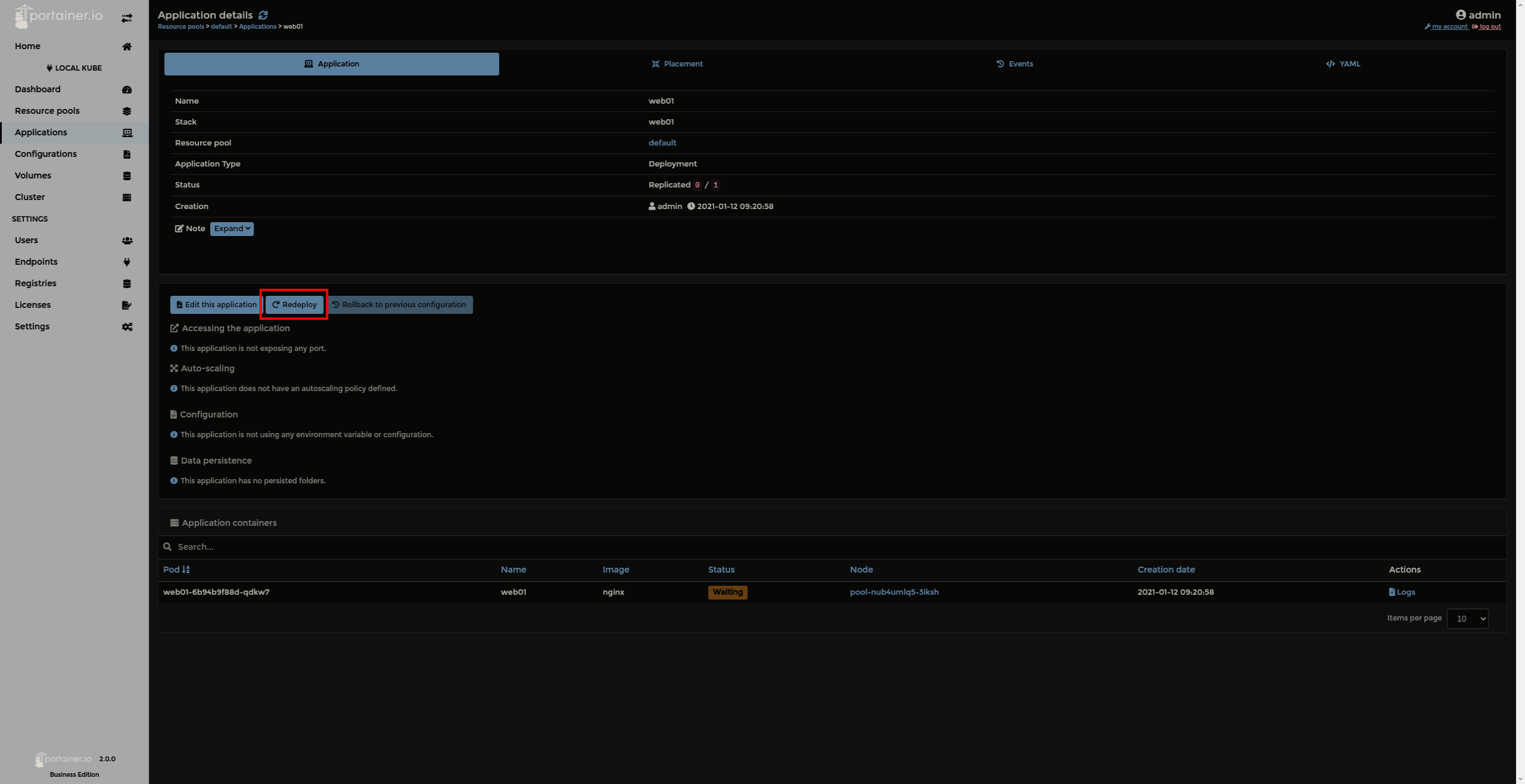View Logs for pod web01-6b94b9f88d-qdkw7
The image size is (1525, 784).
pos(1402,592)
